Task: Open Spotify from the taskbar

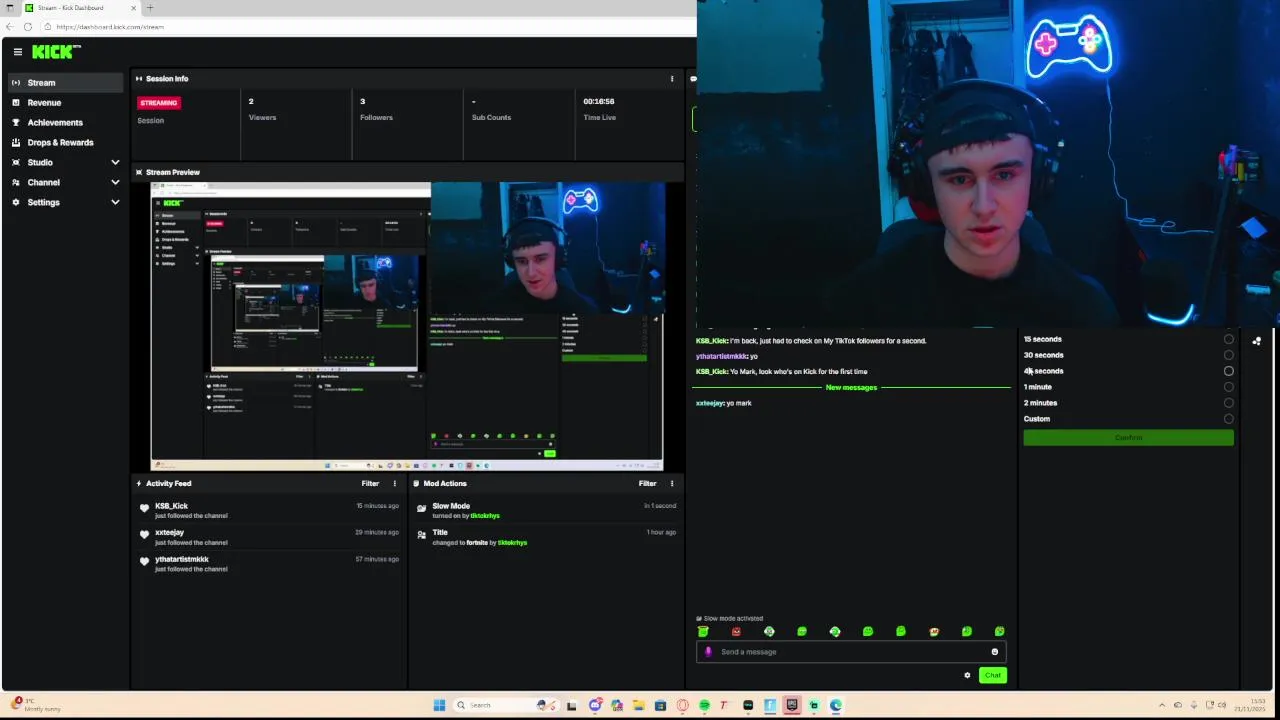Action: (704, 705)
